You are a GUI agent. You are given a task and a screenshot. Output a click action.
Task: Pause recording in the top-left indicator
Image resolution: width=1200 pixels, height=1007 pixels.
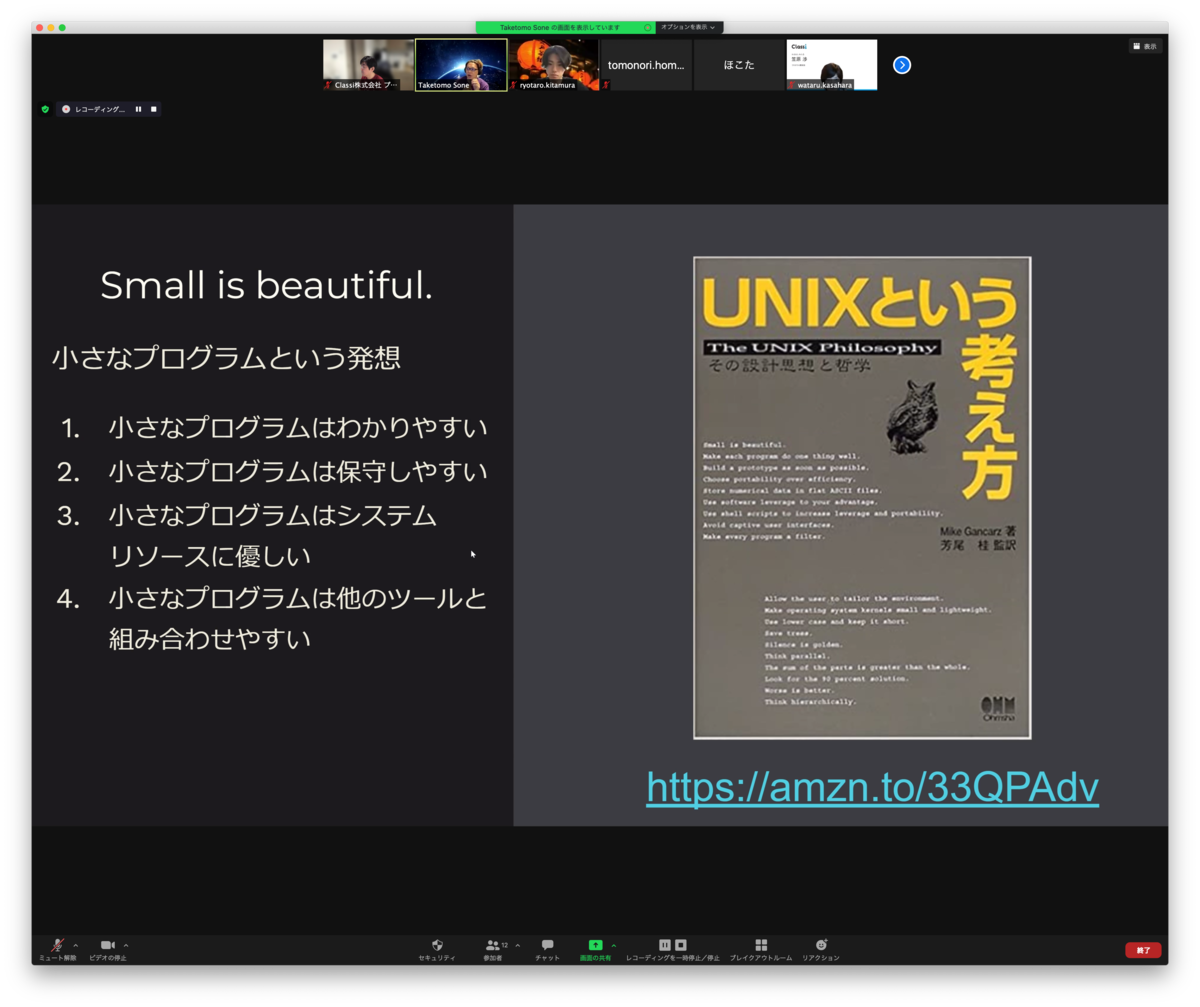click(138, 109)
